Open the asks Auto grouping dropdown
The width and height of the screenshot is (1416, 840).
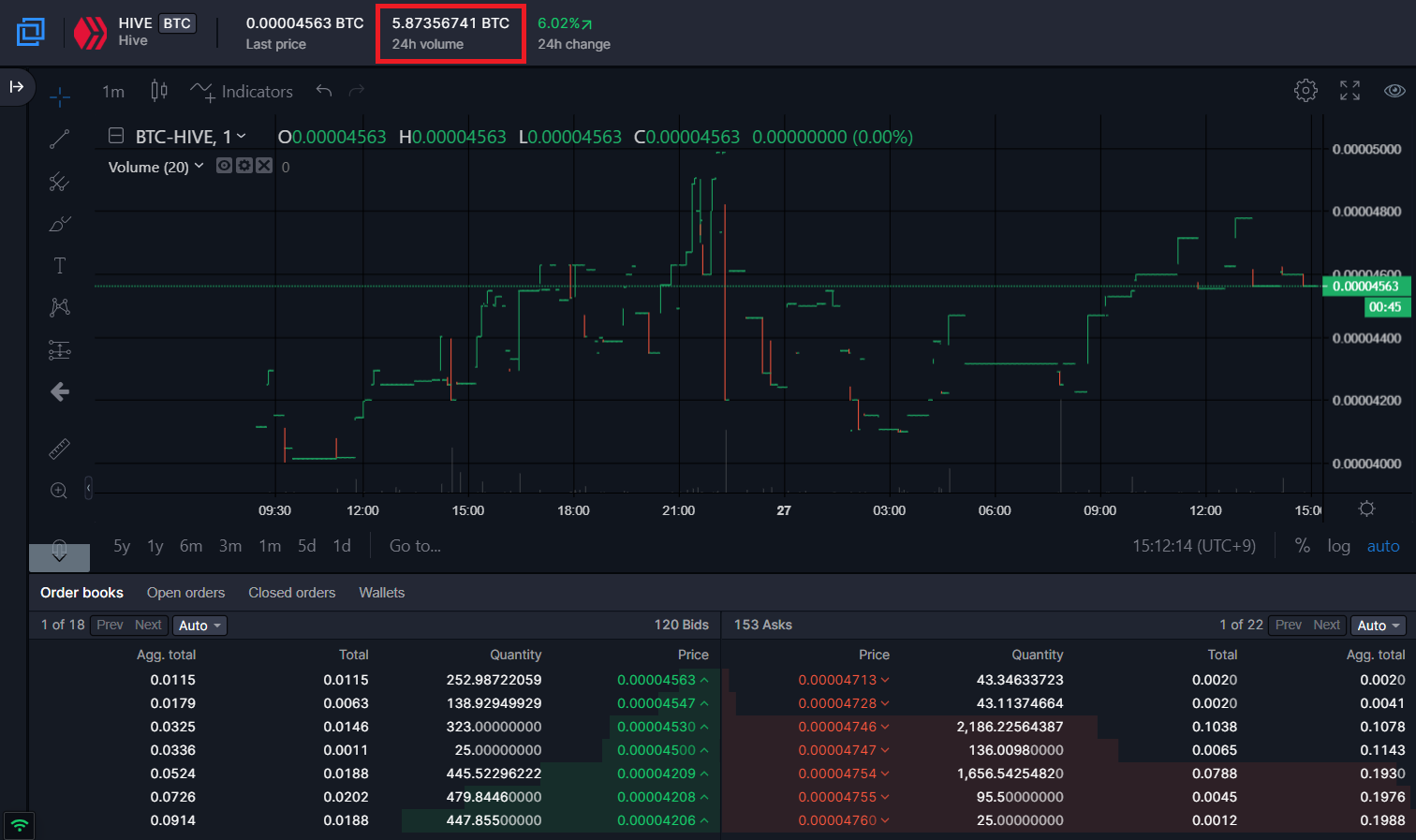[x=1379, y=626]
